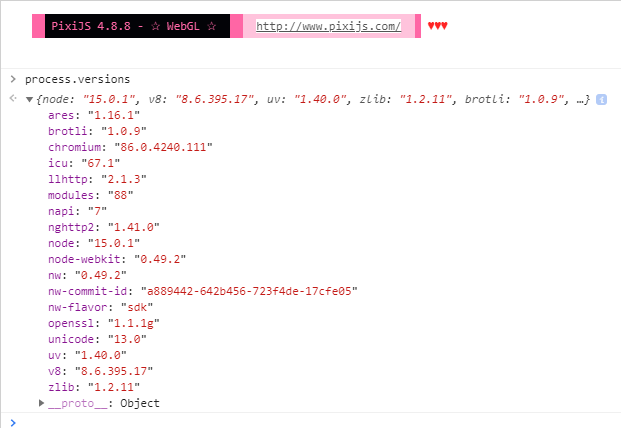Open the http://www.pixijs.com/ link
The image size is (621, 428).
coord(328,26)
